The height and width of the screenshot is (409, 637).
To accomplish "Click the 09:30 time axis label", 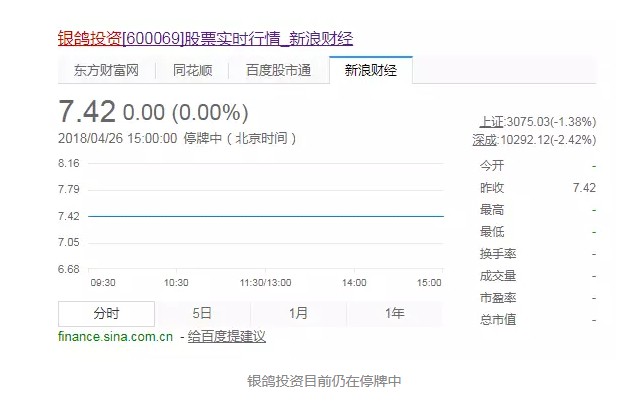I will click(x=103, y=283).
